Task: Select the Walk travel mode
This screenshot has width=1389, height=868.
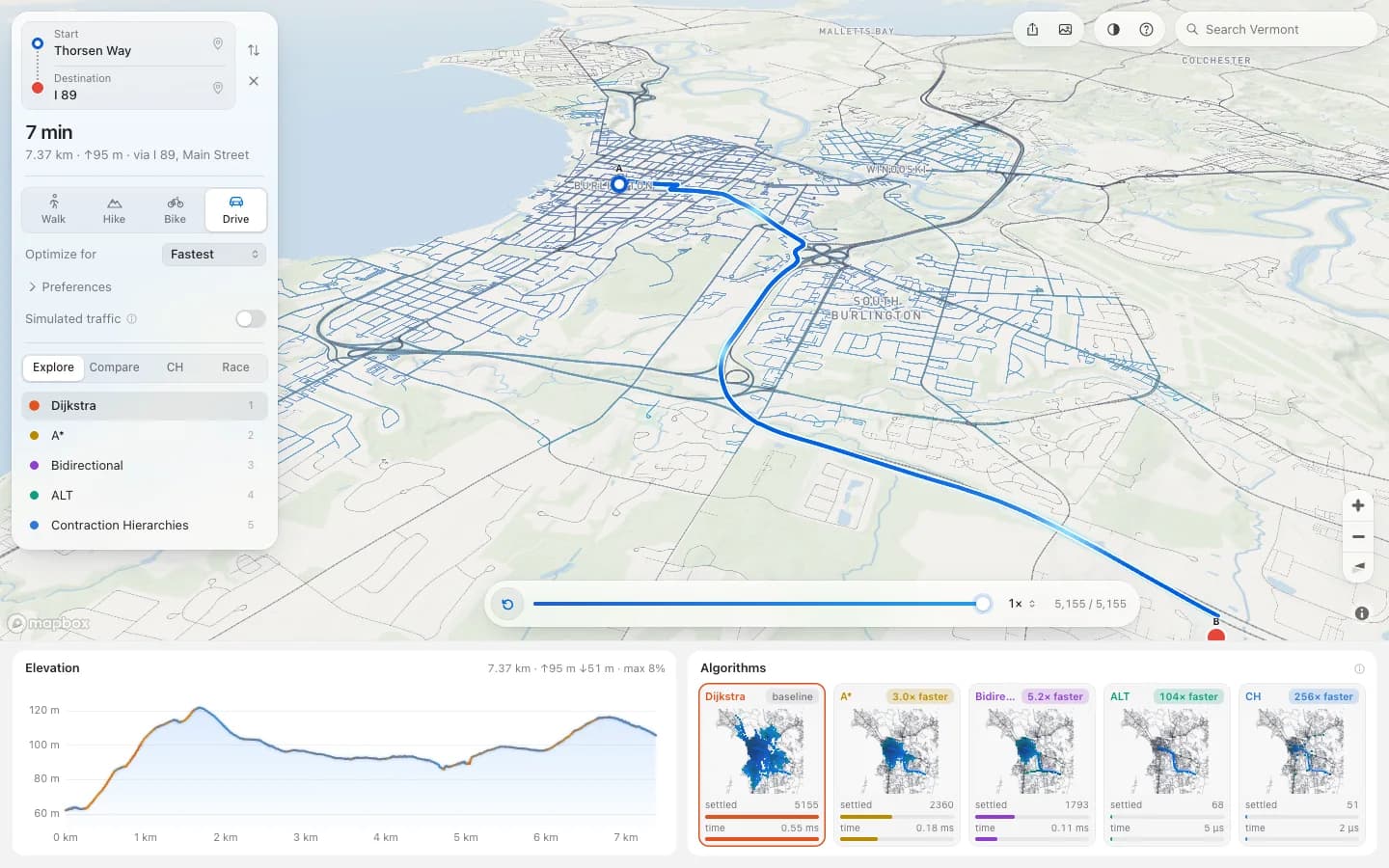Action: [x=53, y=209]
